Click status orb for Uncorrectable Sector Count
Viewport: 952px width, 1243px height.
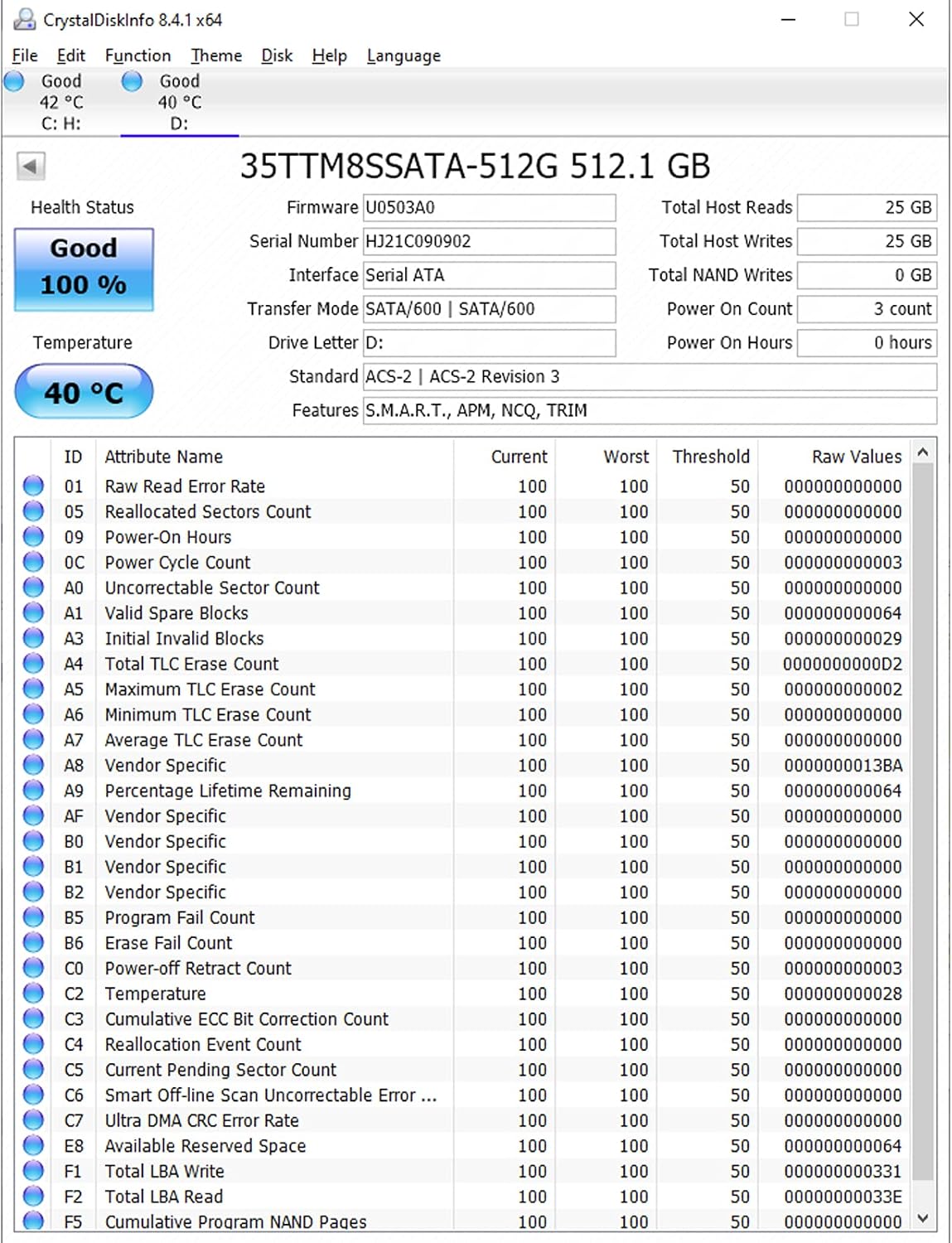click(33, 588)
